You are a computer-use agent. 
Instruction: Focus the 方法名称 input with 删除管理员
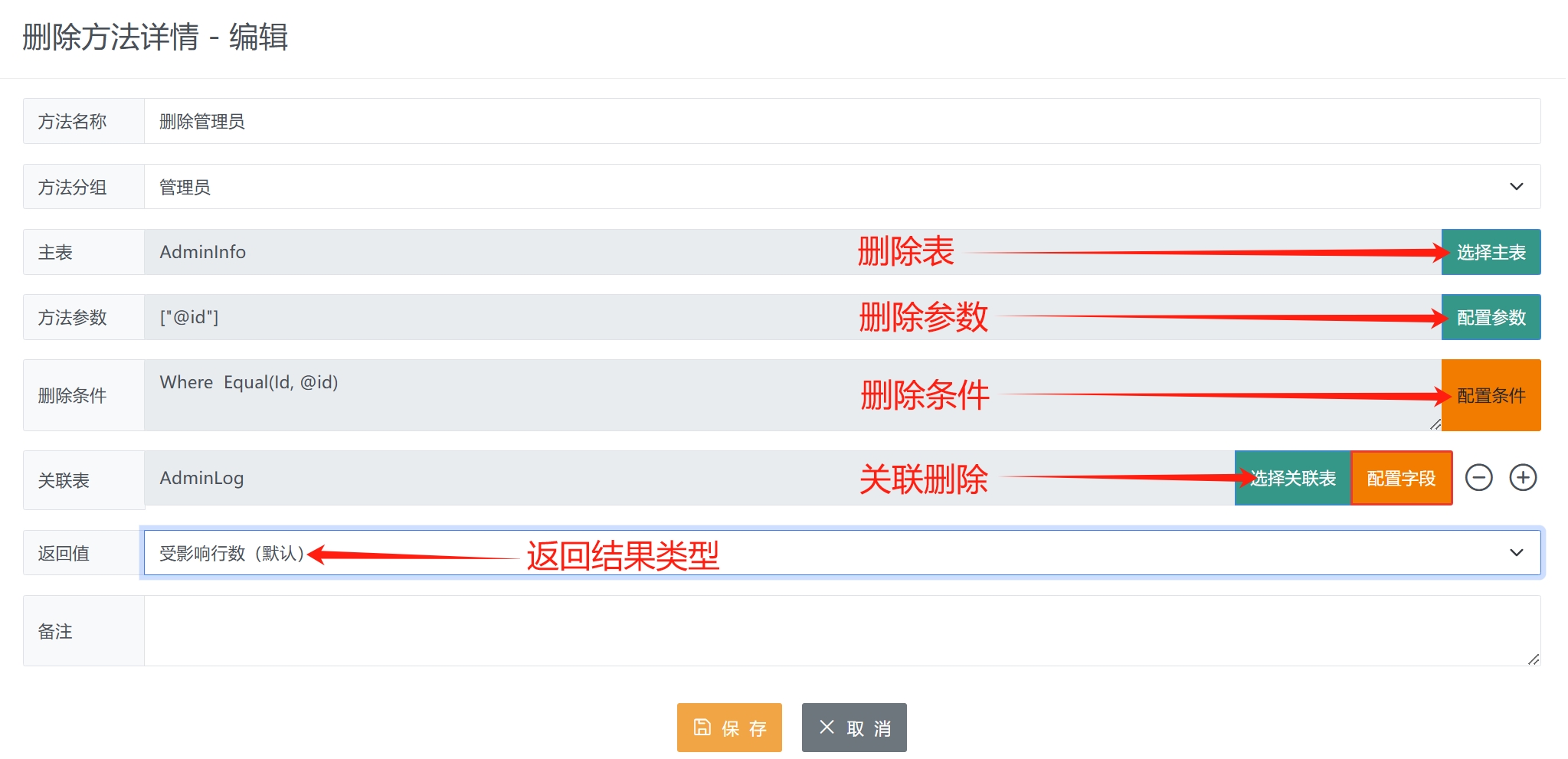[x=842, y=121]
